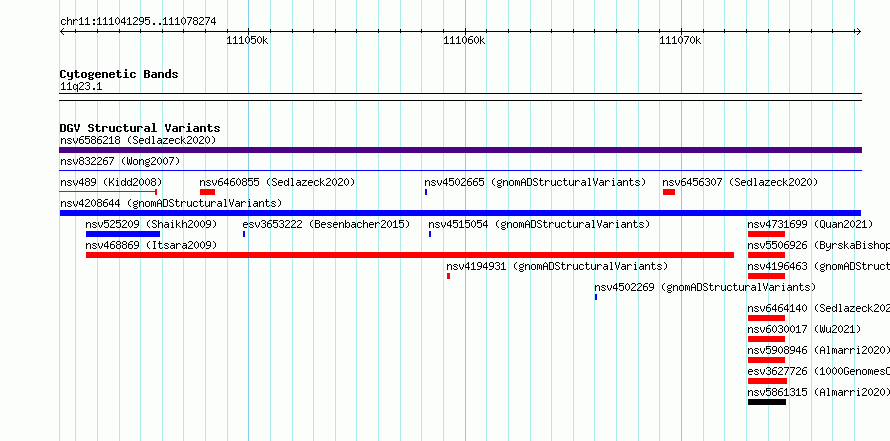Click the nsv4515054 gnomAD label

pyautogui.click(x=539, y=224)
